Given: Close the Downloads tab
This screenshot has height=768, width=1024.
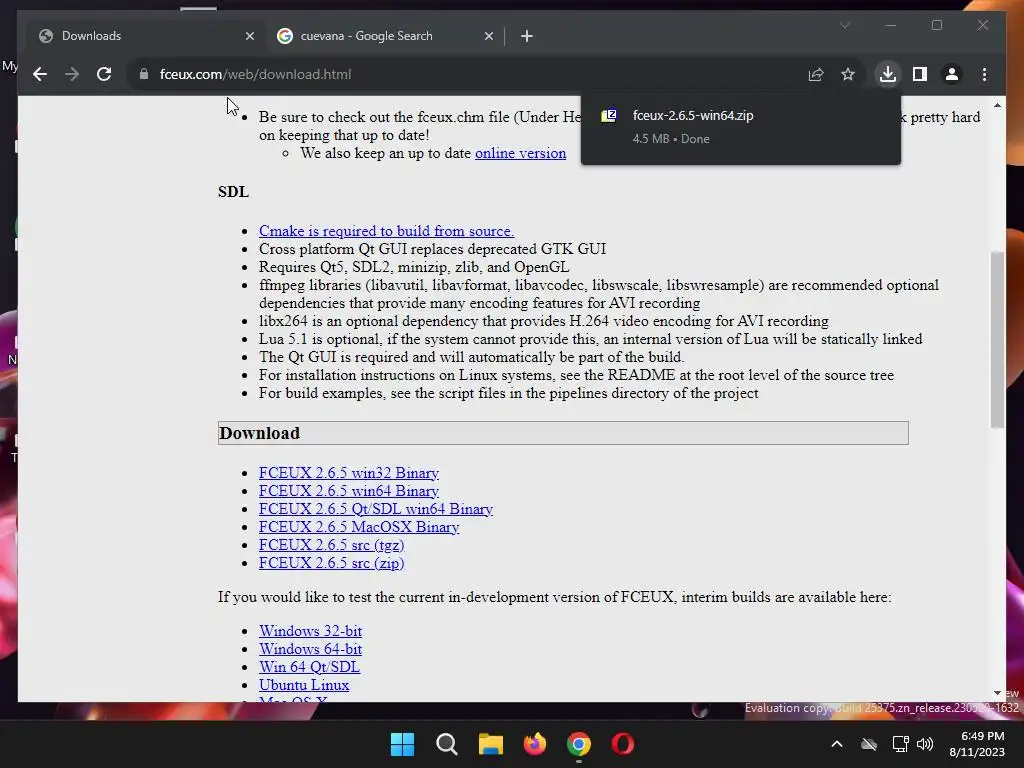Looking at the screenshot, I should pyautogui.click(x=249, y=36).
